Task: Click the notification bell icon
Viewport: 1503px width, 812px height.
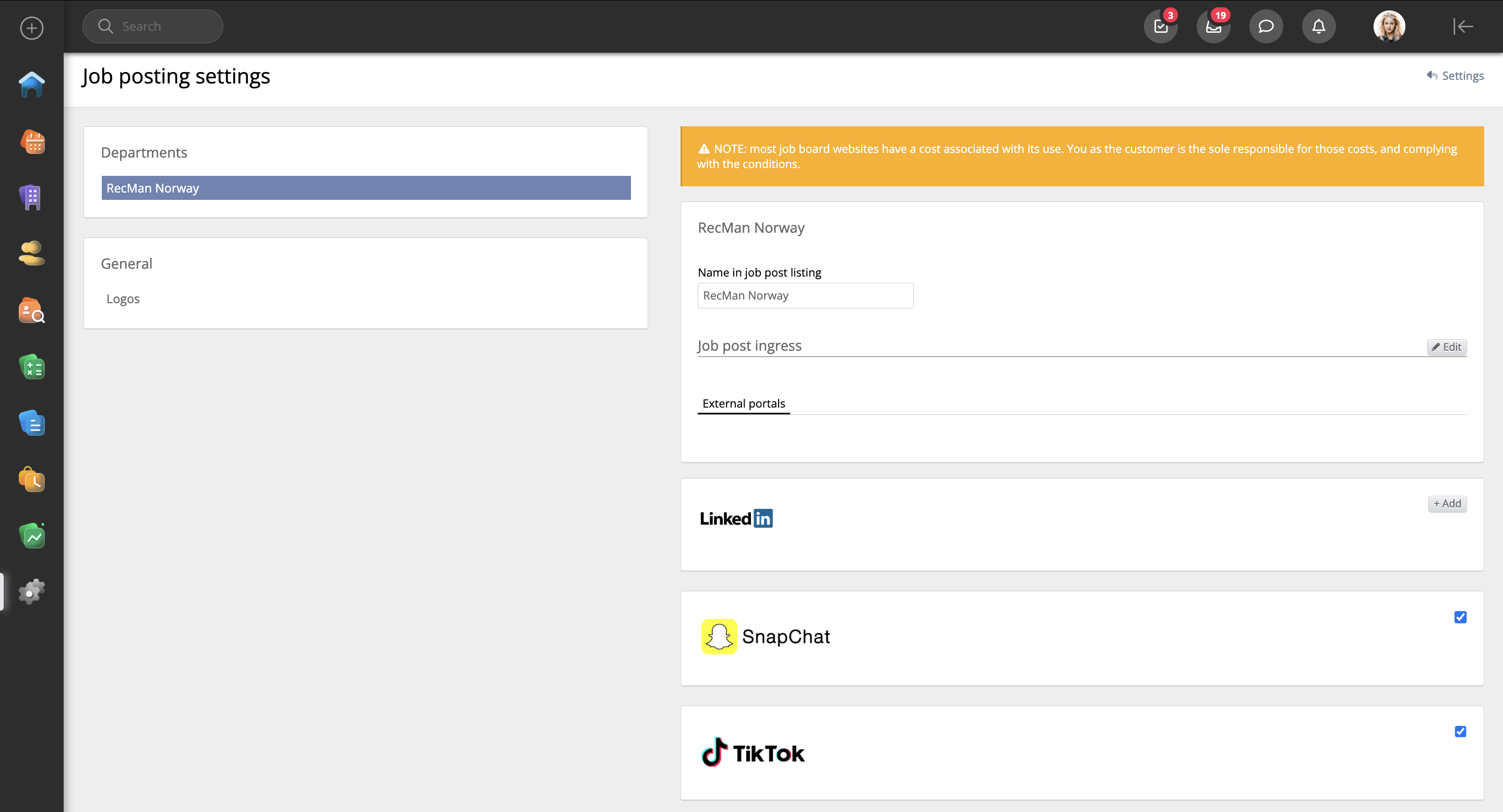Action: (1318, 27)
